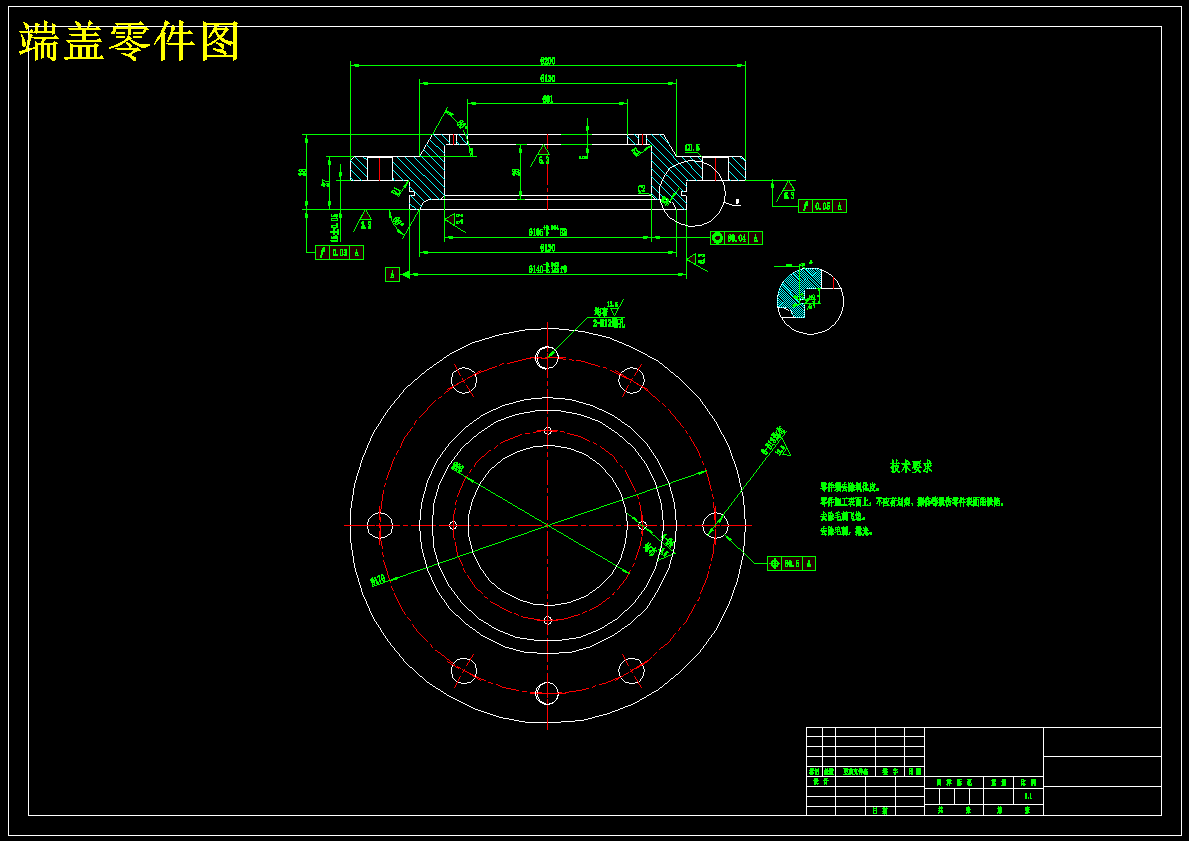Click the center point of the flange plan view
1189x841 pixels.
click(x=547, y=525)
